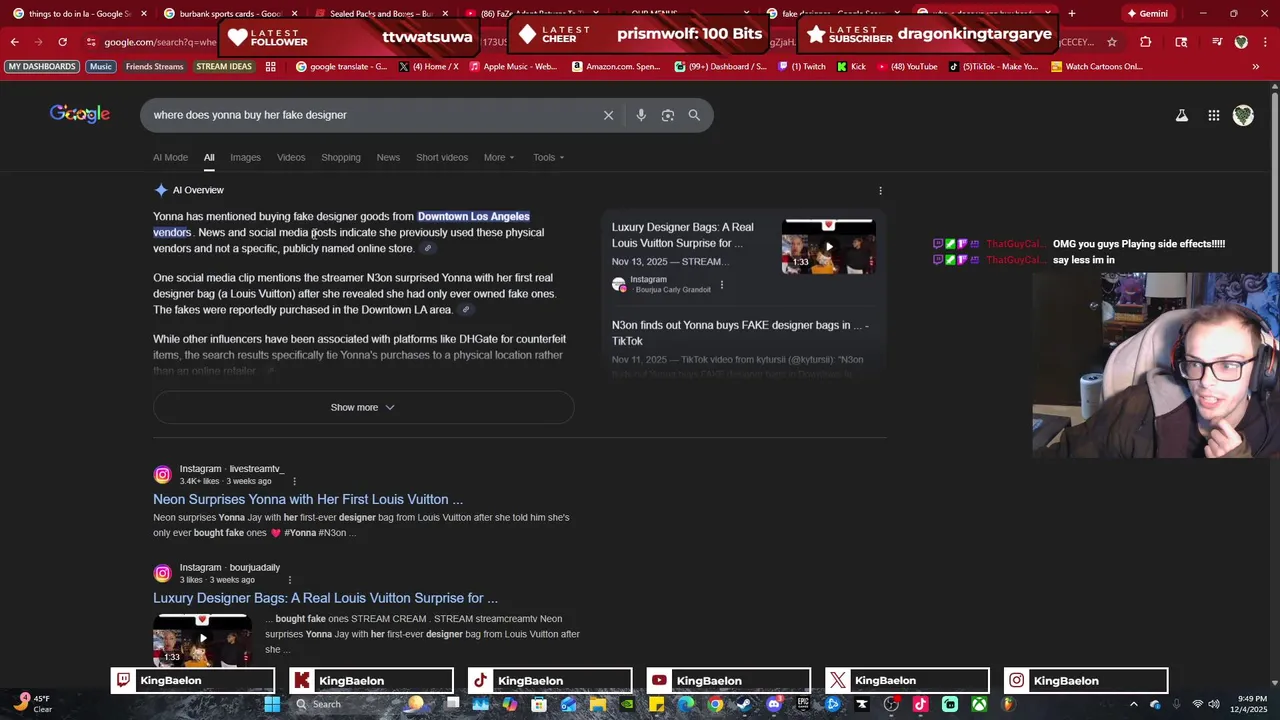Open the Kick bookmark

851,67
